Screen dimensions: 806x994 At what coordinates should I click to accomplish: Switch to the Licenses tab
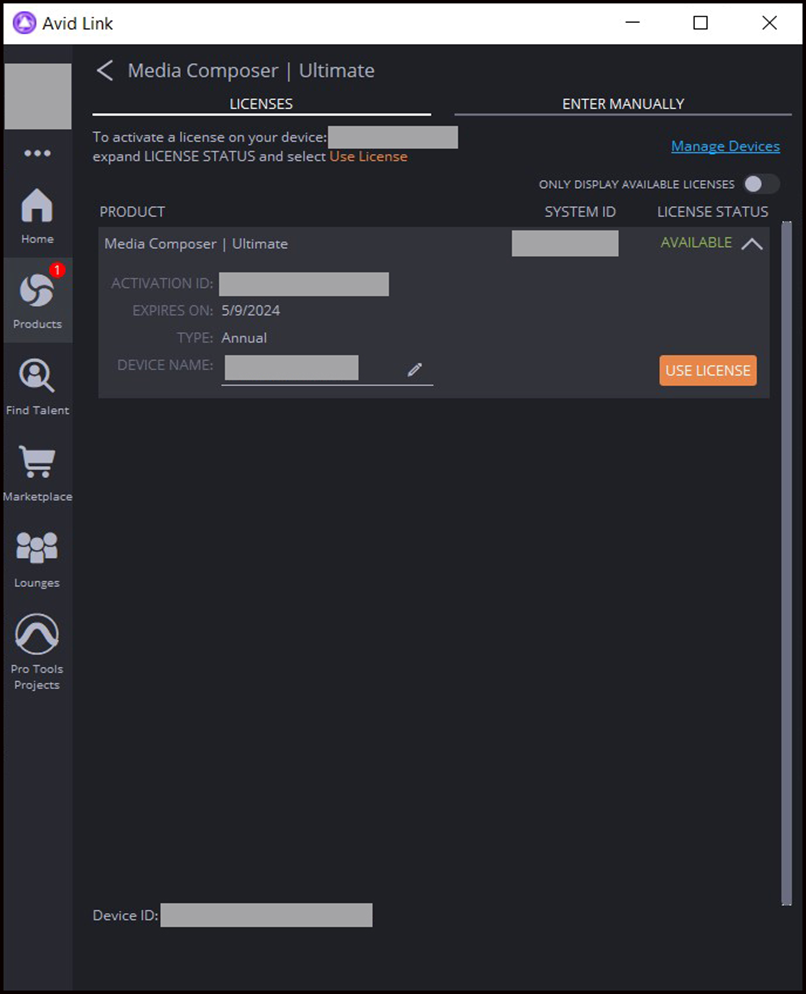click(261, 104)
